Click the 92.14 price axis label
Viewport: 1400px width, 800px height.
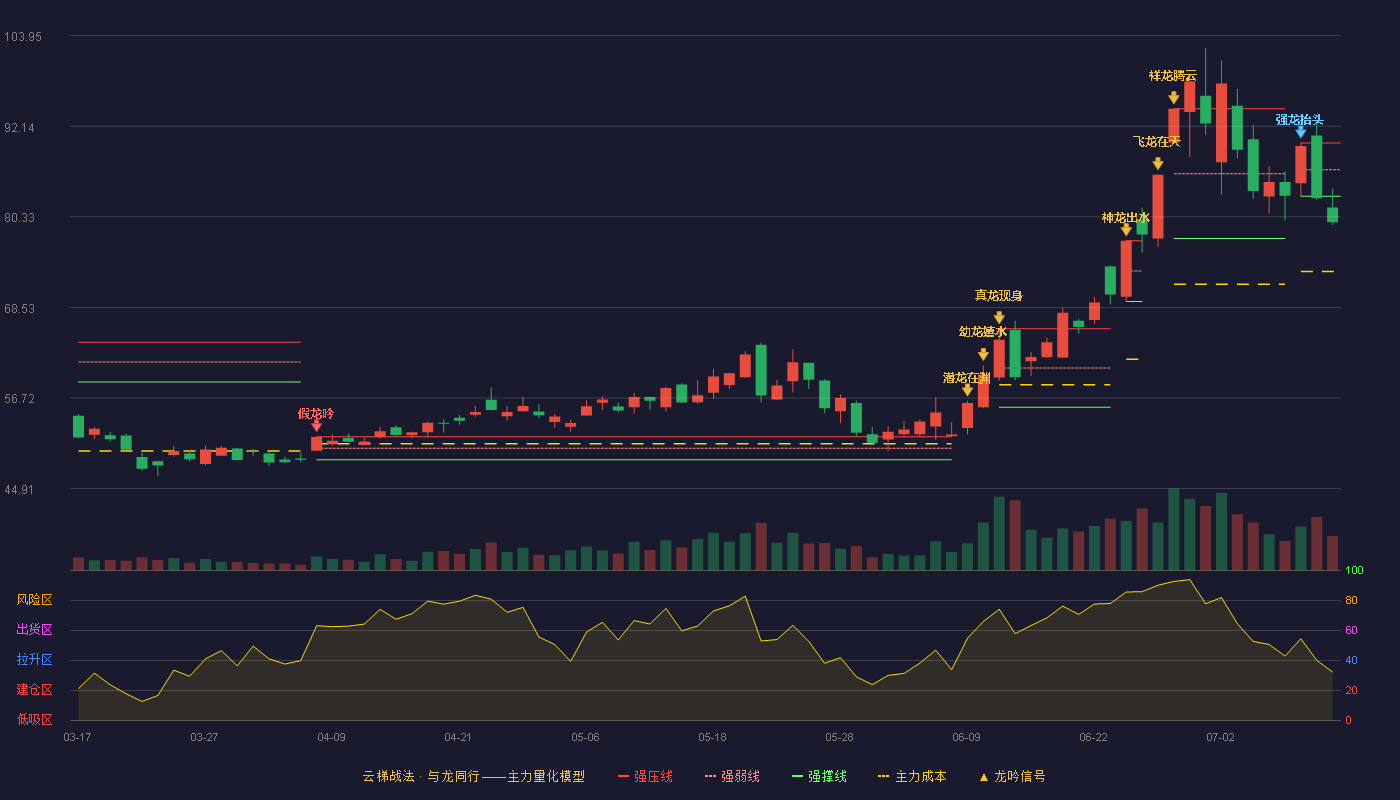click(x=20, y=128)
